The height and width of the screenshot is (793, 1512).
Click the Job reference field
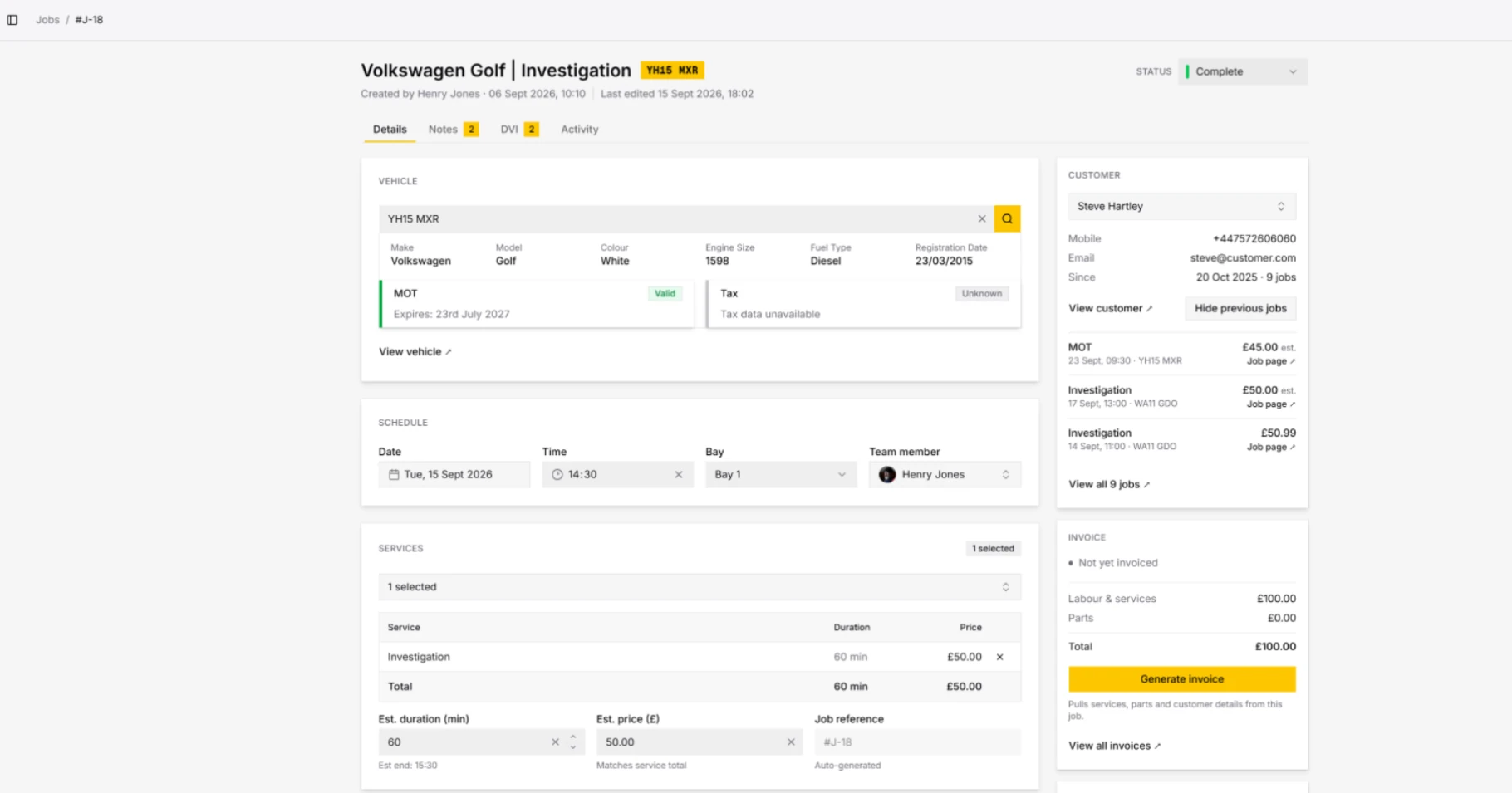917,742
